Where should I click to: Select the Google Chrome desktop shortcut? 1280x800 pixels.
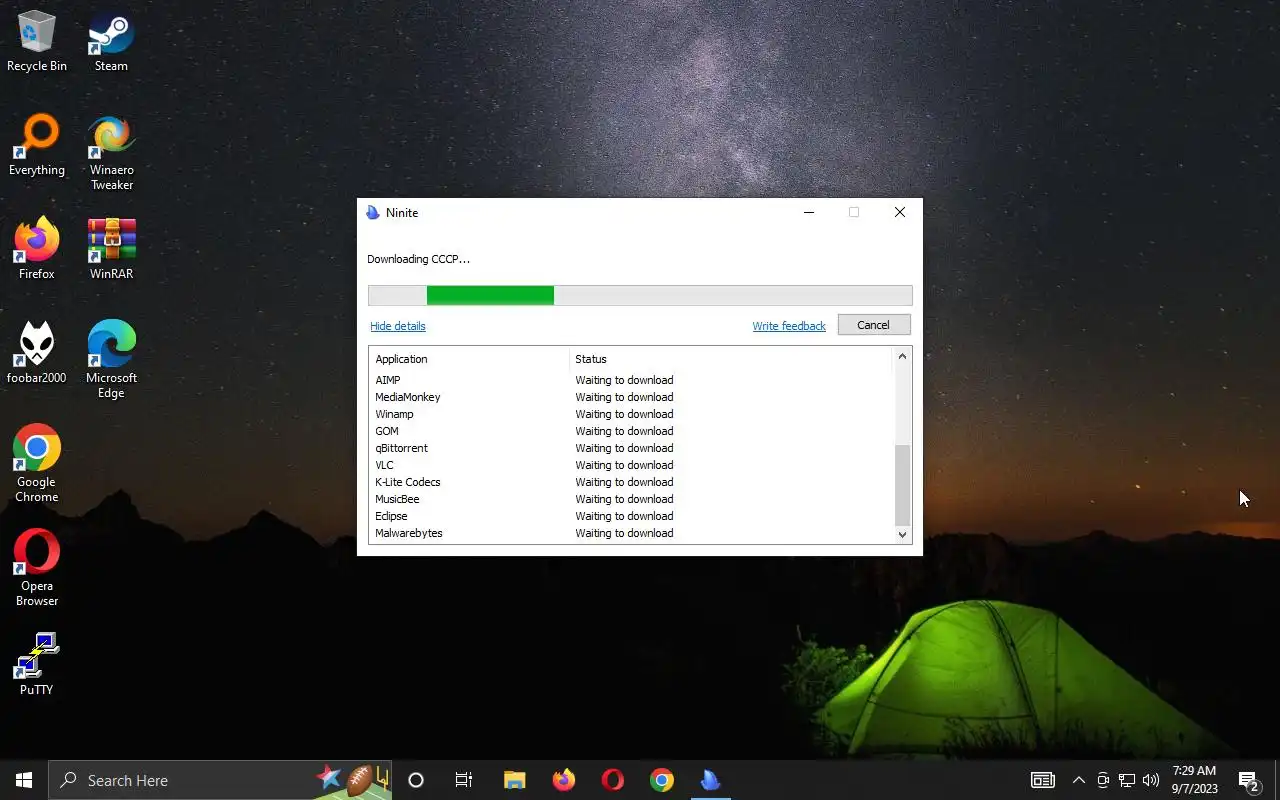pos(37,465)
